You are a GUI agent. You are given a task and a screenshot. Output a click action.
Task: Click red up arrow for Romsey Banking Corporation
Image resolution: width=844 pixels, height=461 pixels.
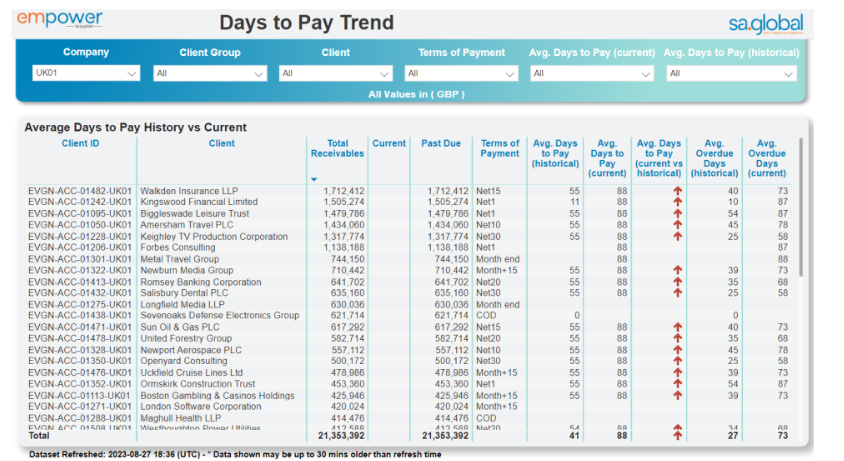point(678,282)
